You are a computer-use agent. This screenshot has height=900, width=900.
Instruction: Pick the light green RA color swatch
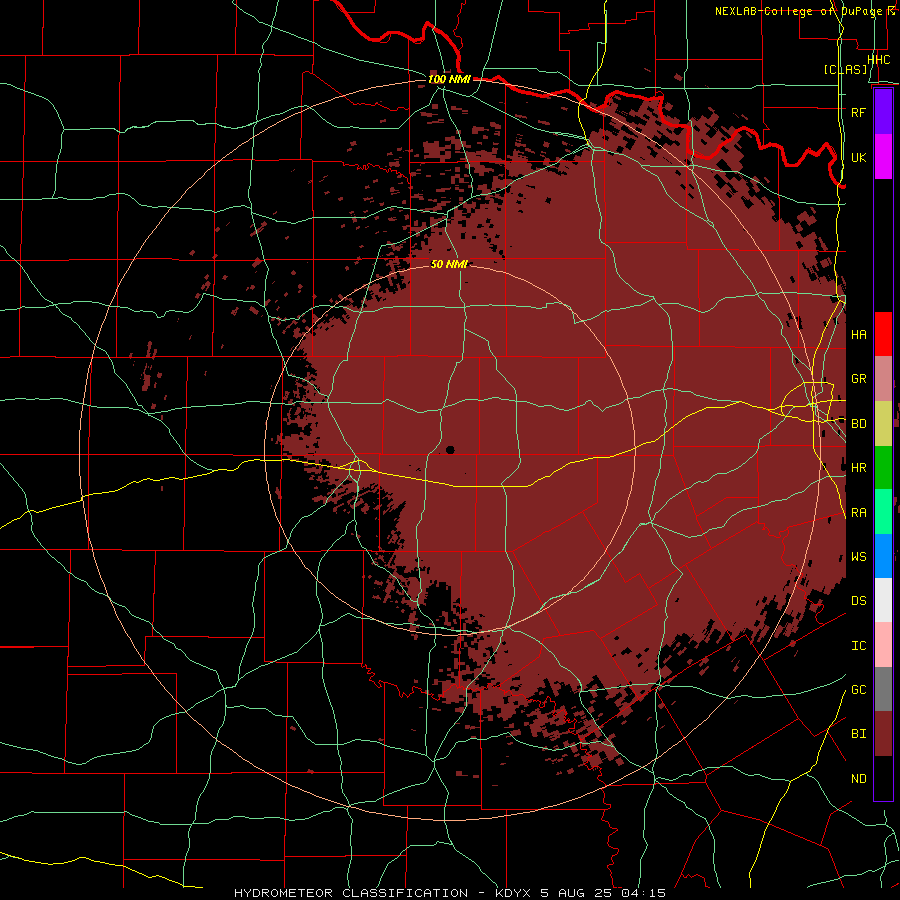[883, 512]
